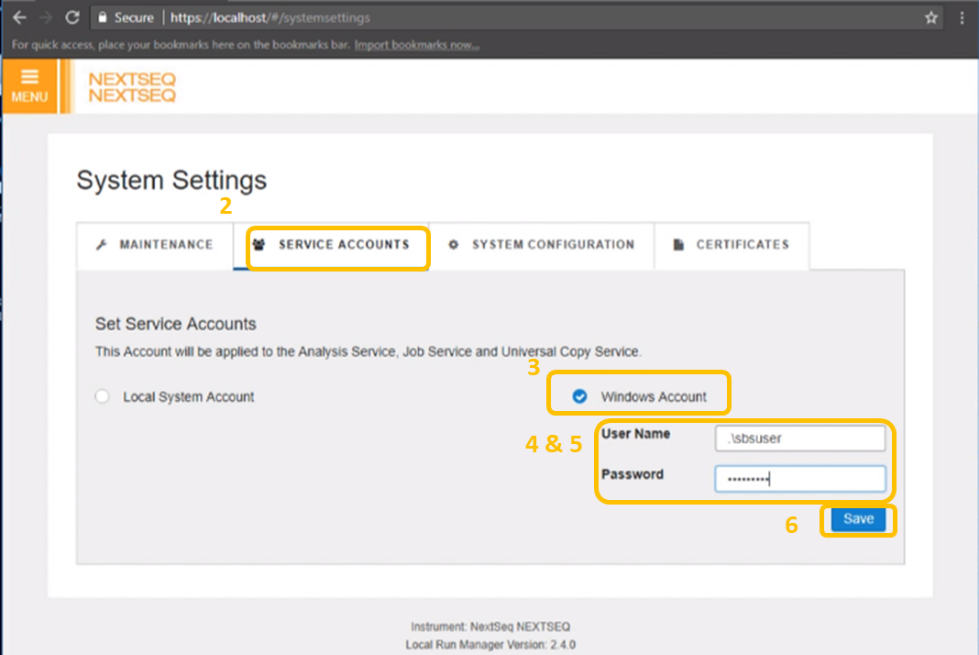Bookmark page using the star icon
This screenshot has width=979, height=655.
coord(931,18)
